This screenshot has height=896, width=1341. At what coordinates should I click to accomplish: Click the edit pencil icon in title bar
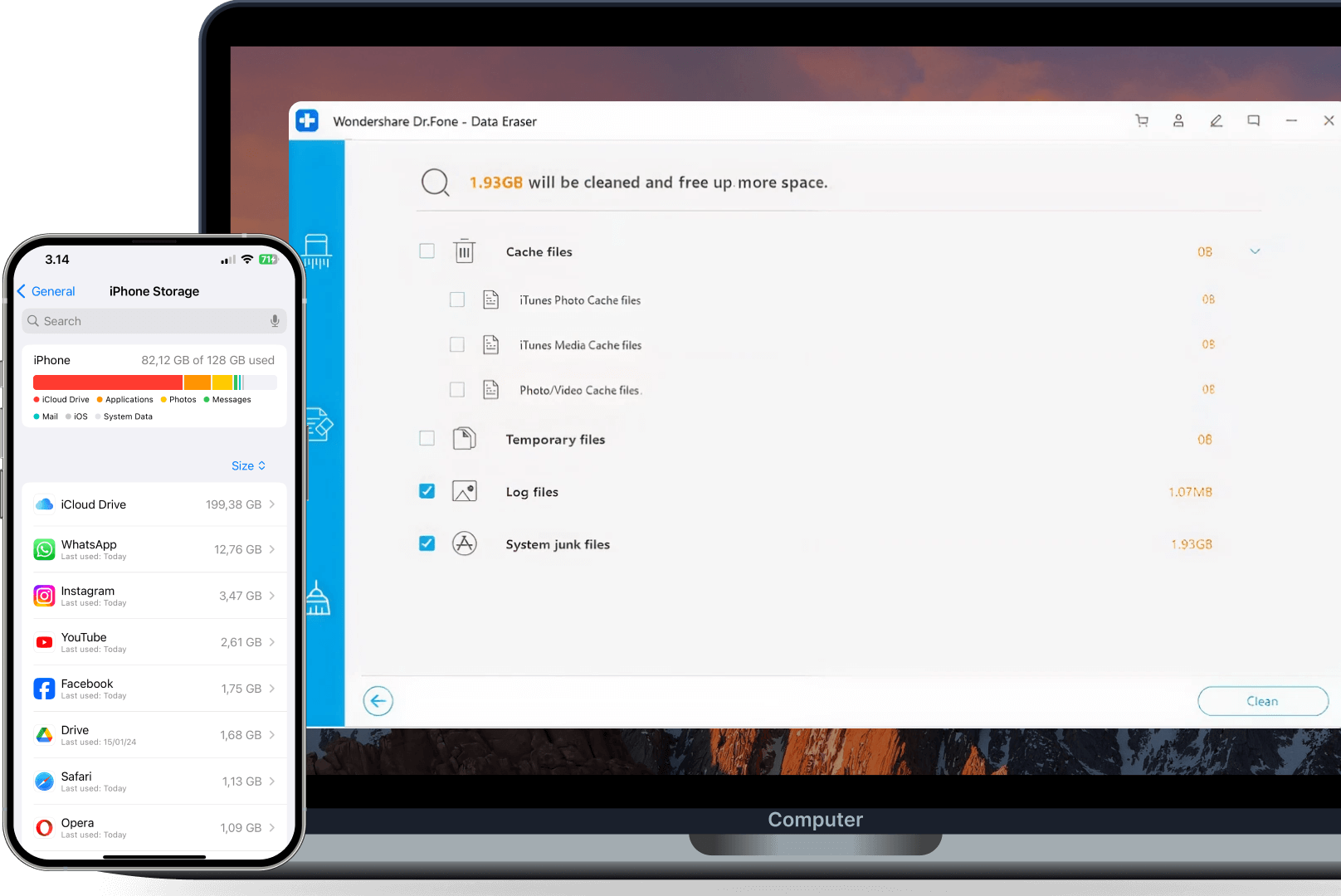(1216, 121)
